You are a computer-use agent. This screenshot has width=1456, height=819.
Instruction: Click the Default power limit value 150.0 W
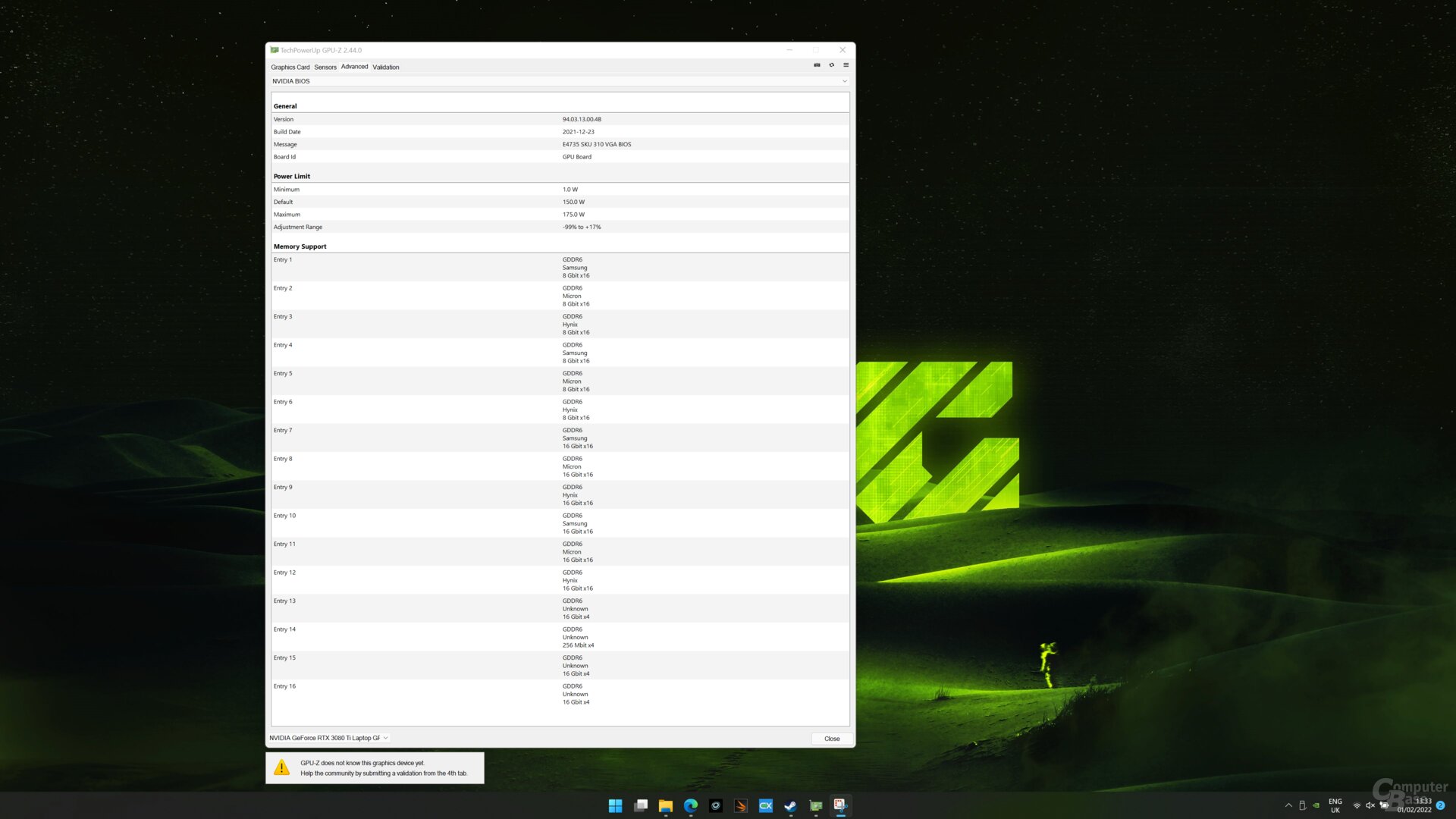click(x=573, y=202)
